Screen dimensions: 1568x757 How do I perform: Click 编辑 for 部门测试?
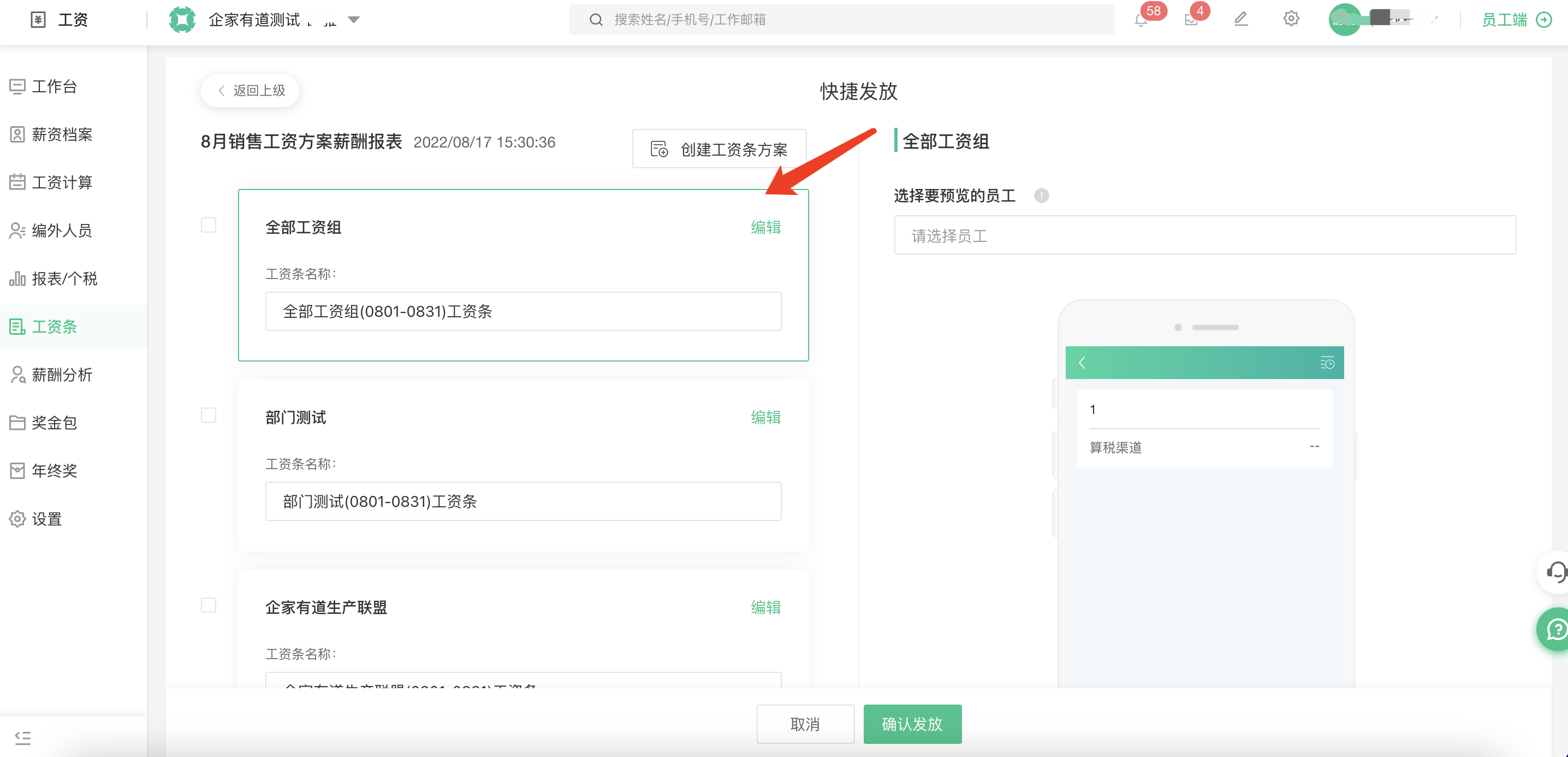[x=766, y=417]
